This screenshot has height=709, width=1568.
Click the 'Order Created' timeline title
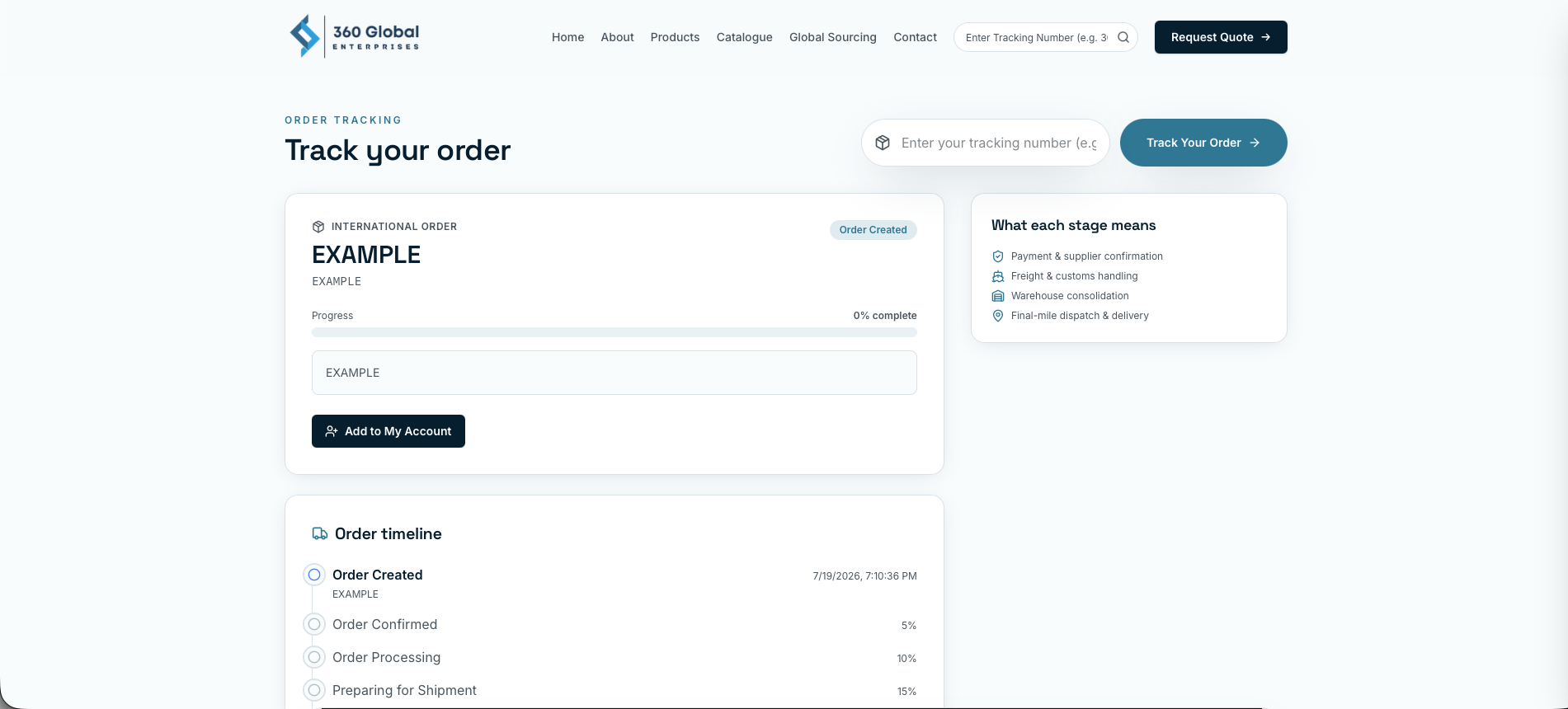coord(377,575)
